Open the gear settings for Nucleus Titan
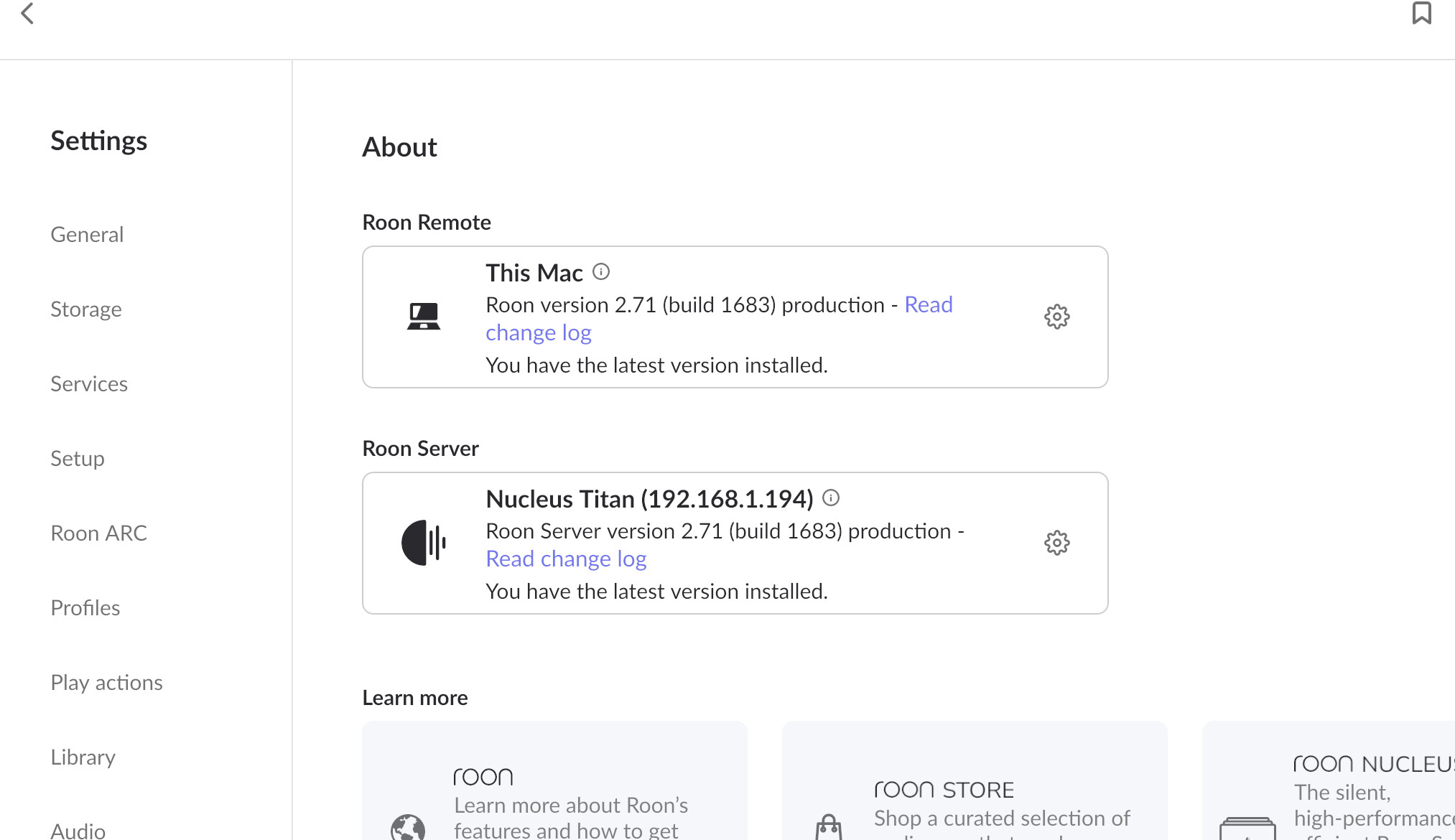 point(1056,543)
